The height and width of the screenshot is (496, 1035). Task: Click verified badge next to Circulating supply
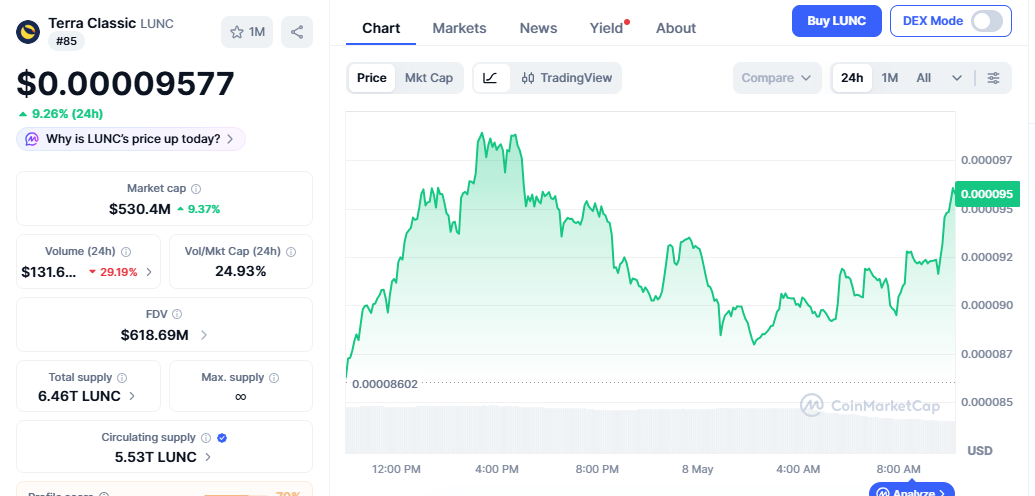pos(222,437)
